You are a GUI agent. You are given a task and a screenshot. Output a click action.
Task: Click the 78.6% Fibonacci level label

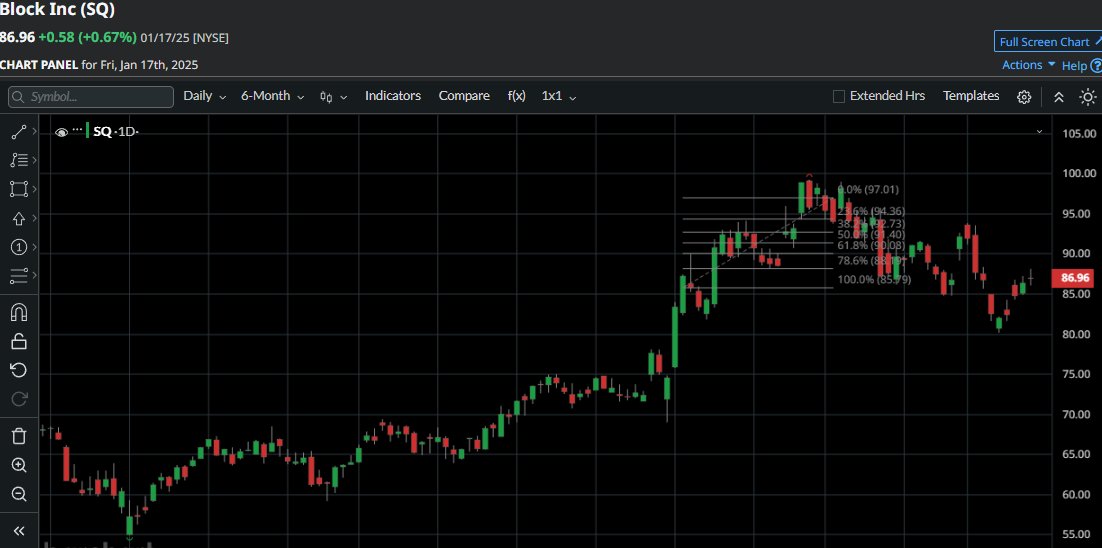click(870, 261)
